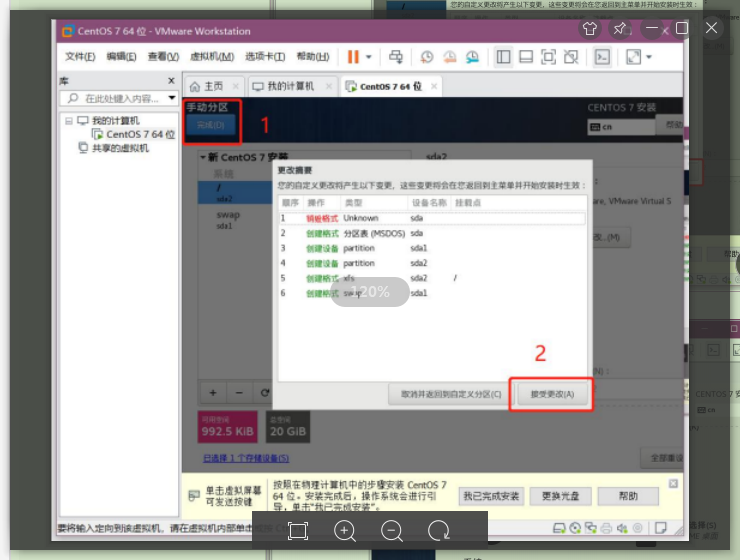The height and width of the screenshot is (560, 740).
Task: Click the 帮助 button in the yellow install bar
Action: tap(628, 496)
